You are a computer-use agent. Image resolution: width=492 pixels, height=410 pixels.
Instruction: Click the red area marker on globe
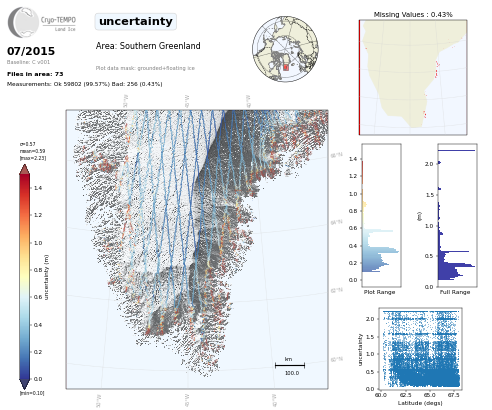pos(286,67)
